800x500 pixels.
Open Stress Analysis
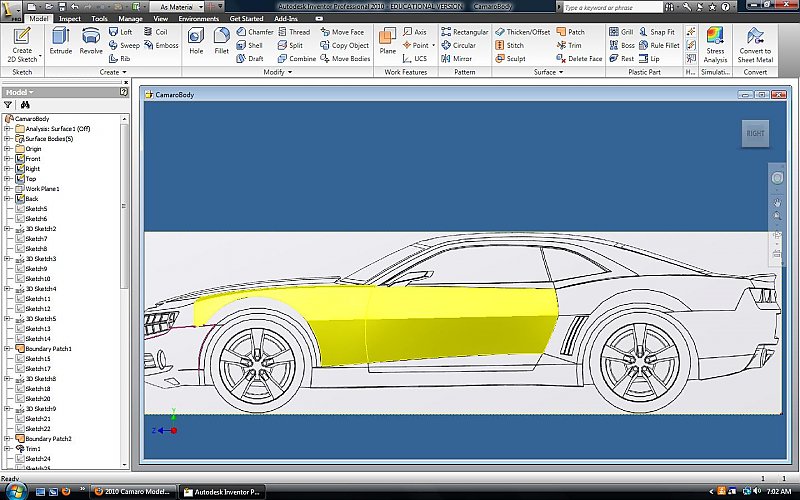click(715, 45)
